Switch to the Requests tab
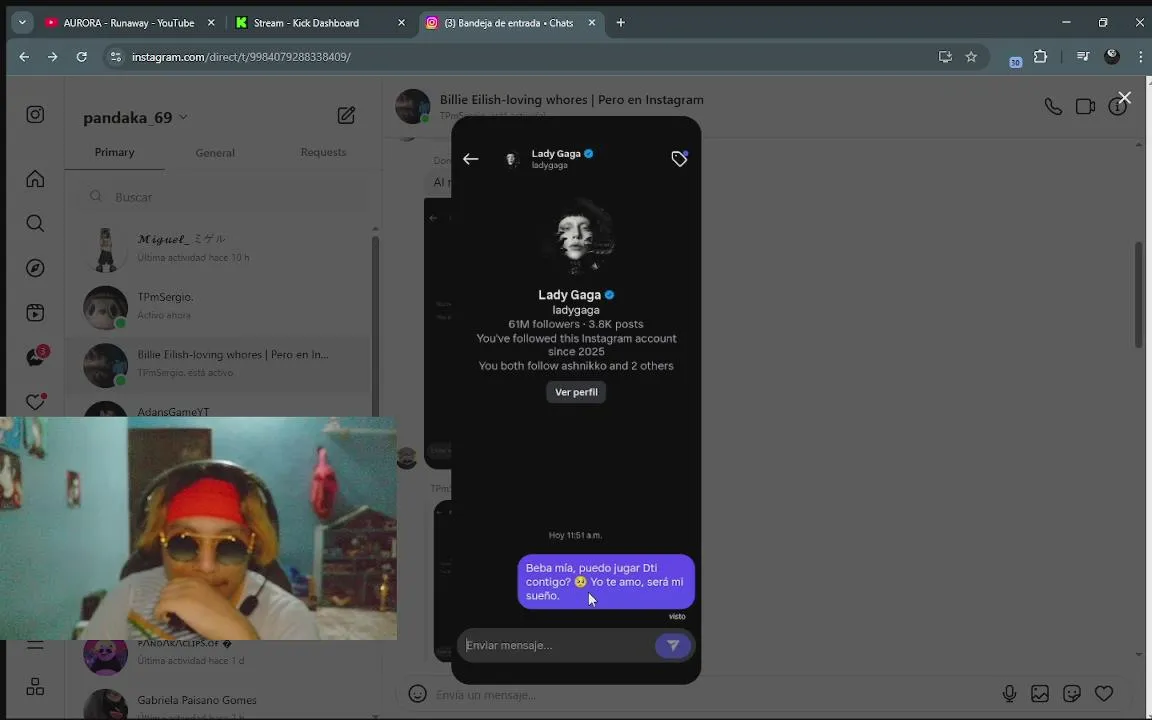 [x=323, y=152]
